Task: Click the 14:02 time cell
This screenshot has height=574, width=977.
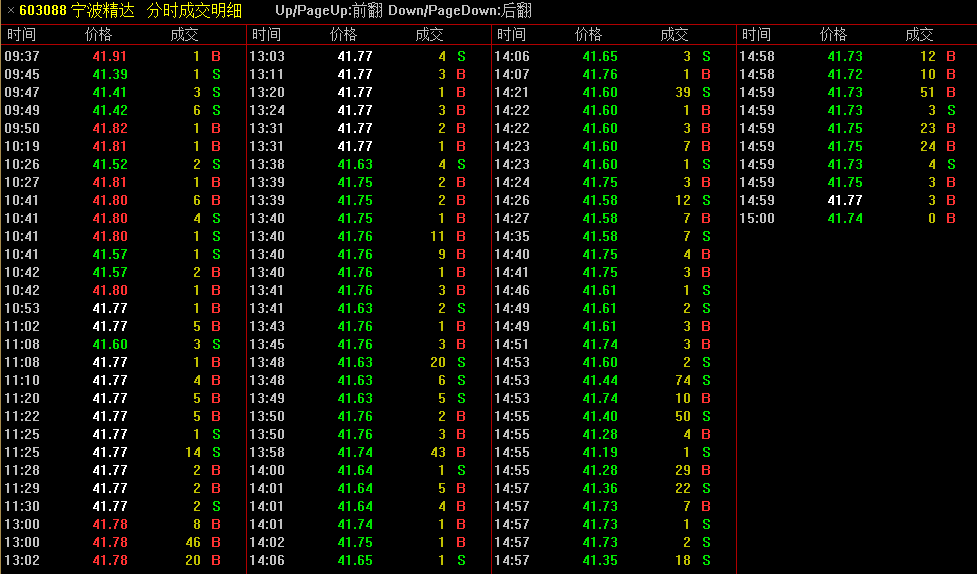Action: (x=267, y=543)
